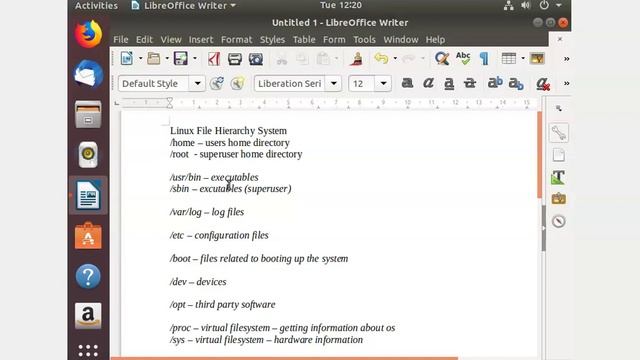Open the New document dropdown arrow
Viewport: 640px width, 360px height.
[140, 59]
